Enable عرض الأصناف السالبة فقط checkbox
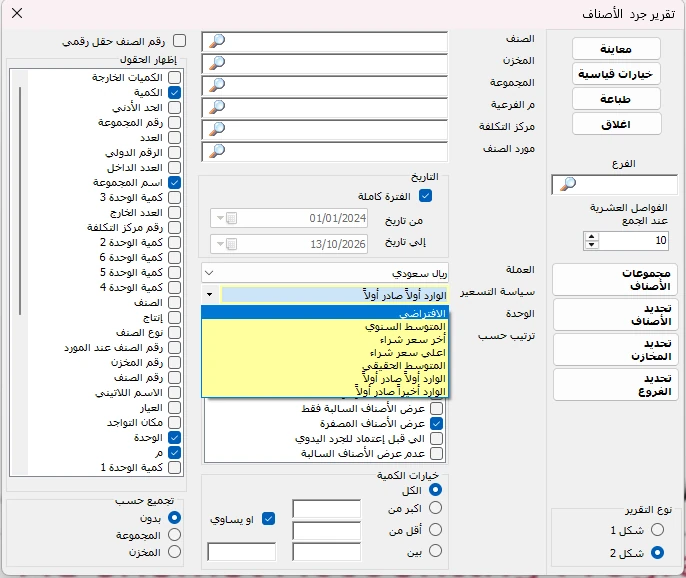 coord(437,408)
